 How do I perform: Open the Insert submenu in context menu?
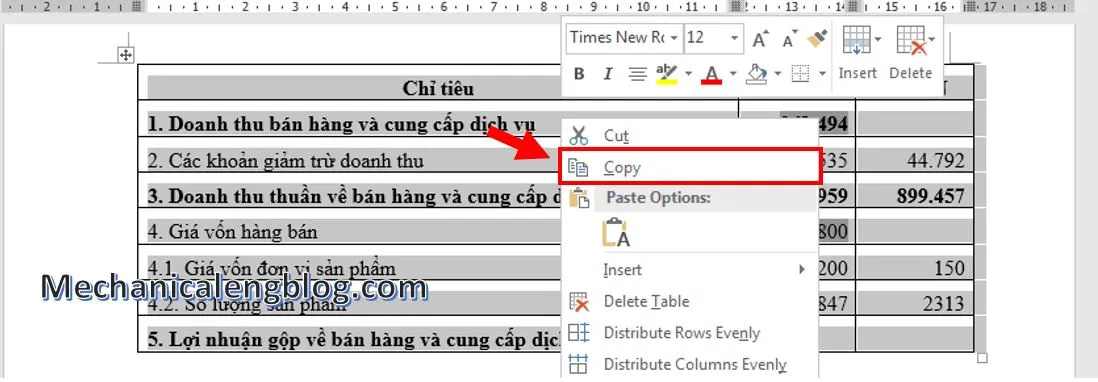pos(690,269)
